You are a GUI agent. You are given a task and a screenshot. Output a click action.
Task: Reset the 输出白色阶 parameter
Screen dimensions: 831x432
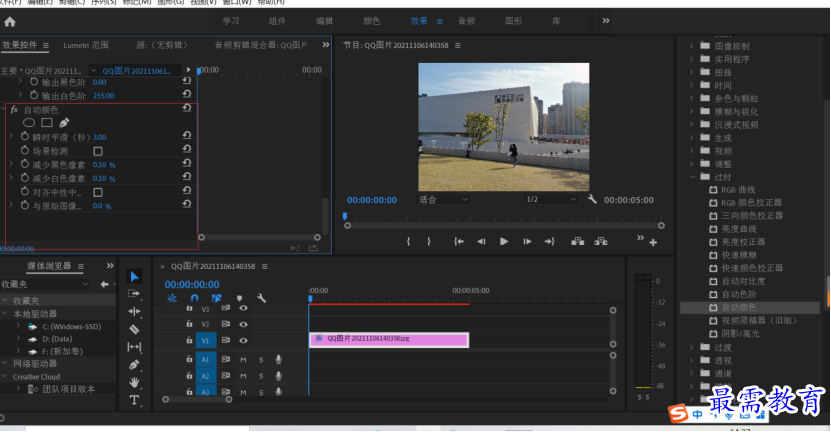pyautogui.click(x=187, y=94)
